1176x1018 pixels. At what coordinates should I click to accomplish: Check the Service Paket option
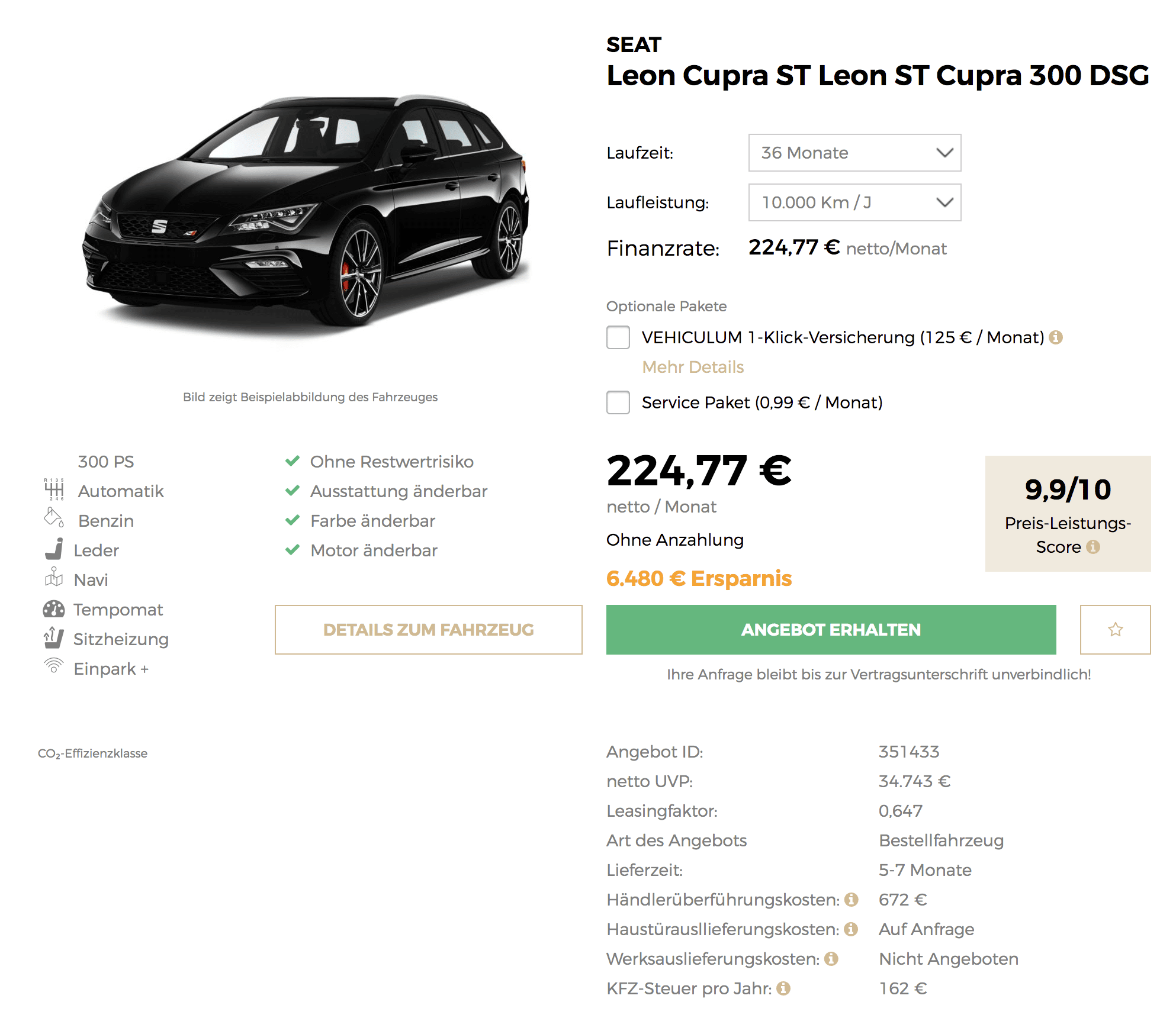(618, 402)
